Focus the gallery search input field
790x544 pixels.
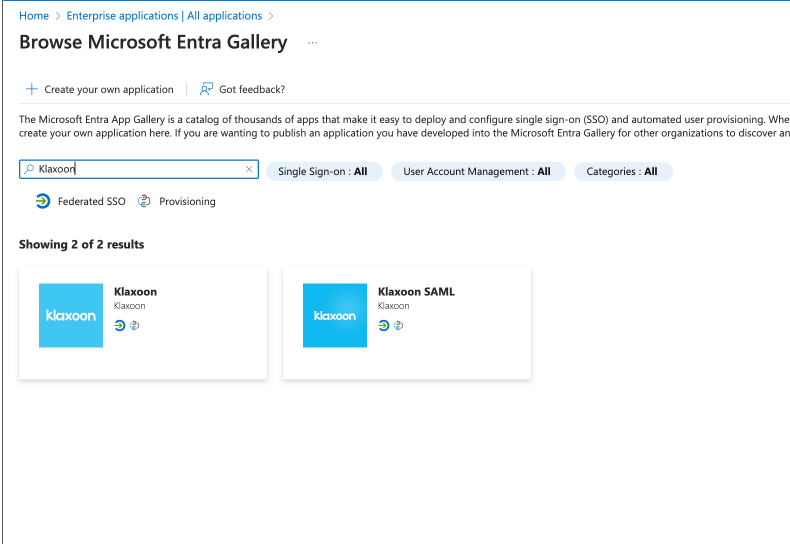140,170
